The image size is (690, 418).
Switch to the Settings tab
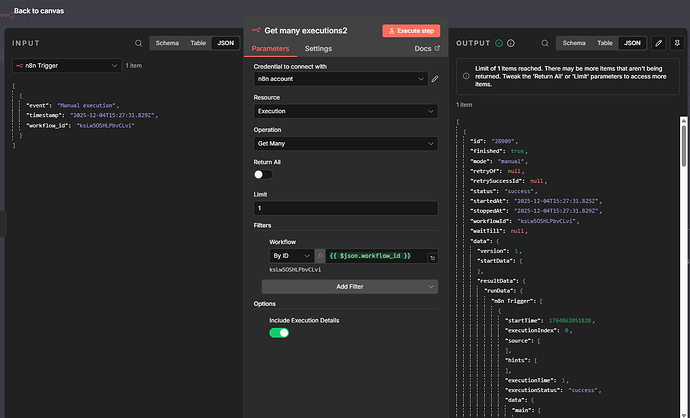tap(318, 48)
